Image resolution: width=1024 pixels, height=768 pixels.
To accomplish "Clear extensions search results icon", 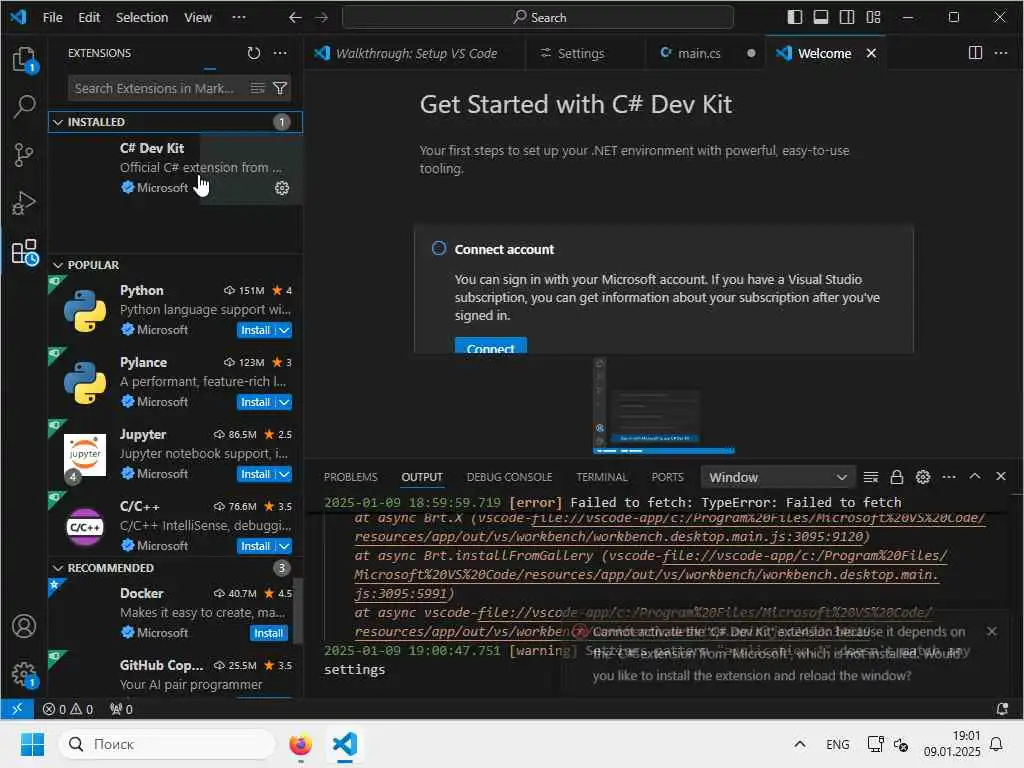I will pos(258,88).
